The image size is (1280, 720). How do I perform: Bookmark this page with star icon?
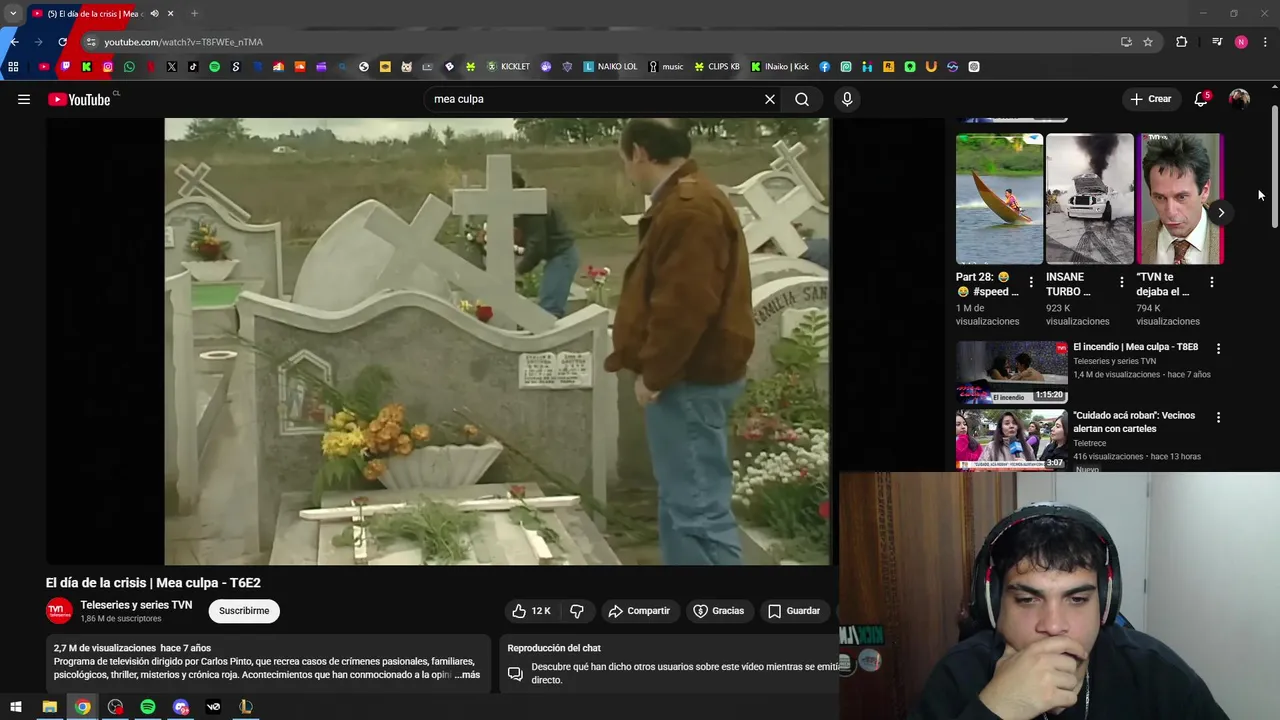[1148, 42]
